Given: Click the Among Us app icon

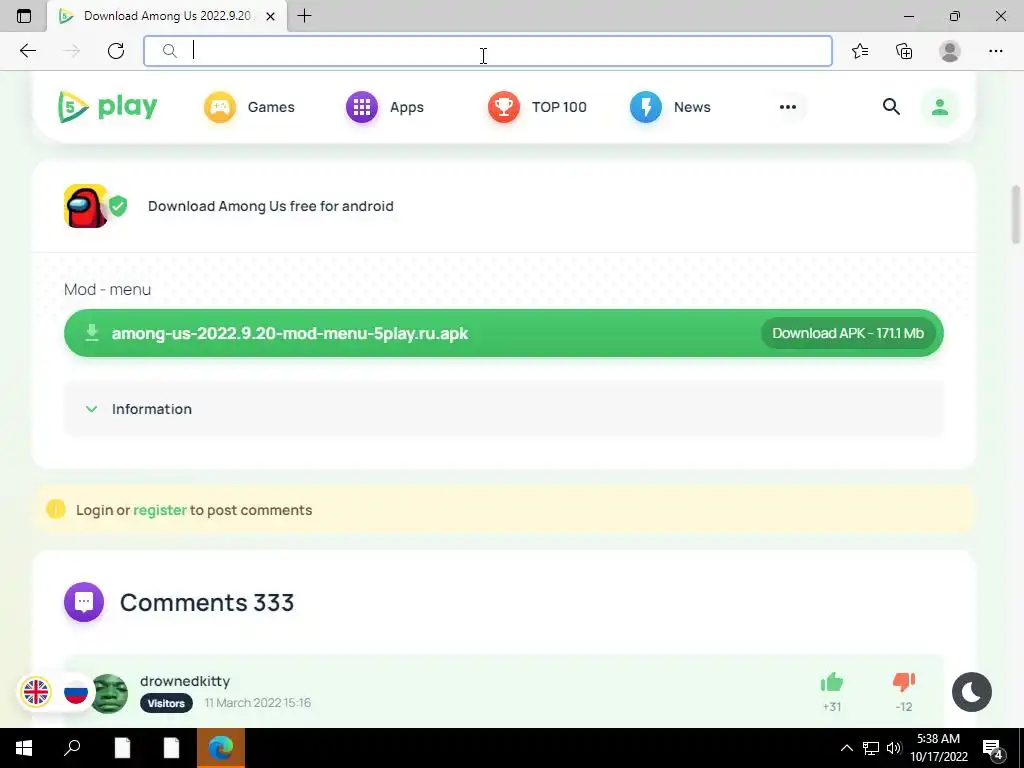Looking at the screenshot, I should (x=86, y=206).
